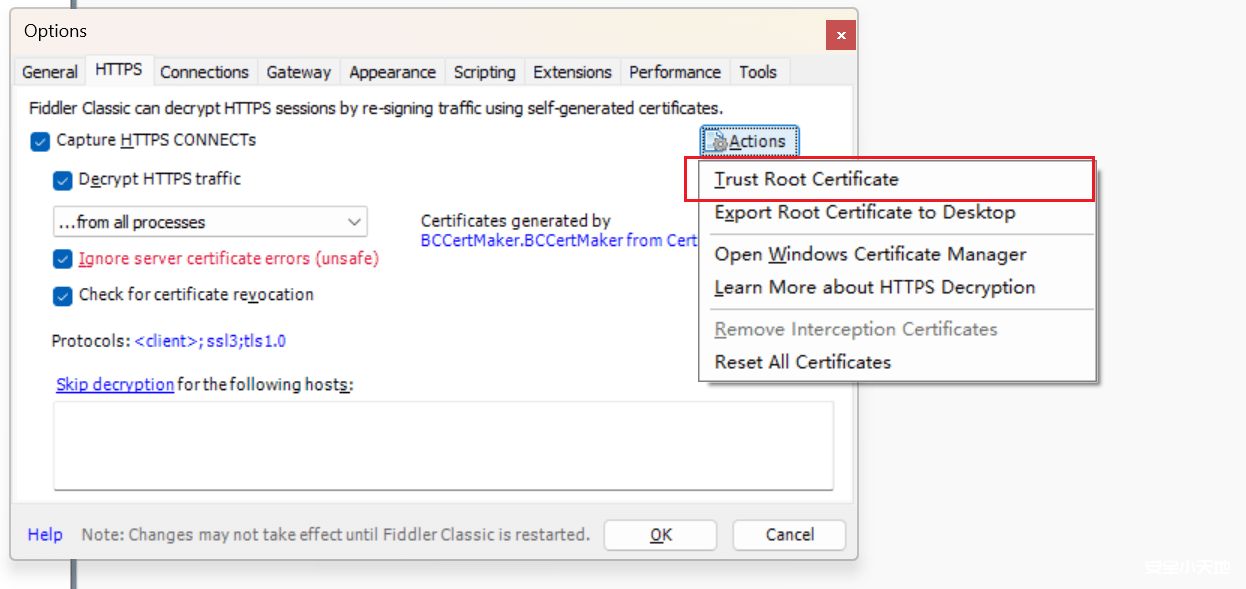Click the Actions gear button
1246x589 pixels.
tap(749, 142)
